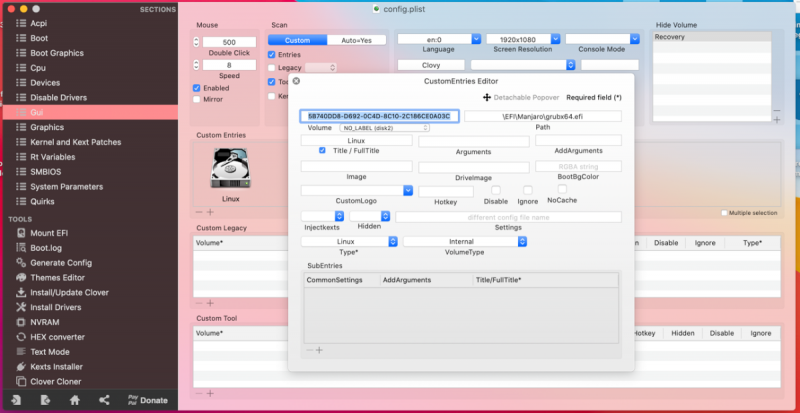
Task: Add a Custom Tool row with plus
Action: (x=210, y=393)
